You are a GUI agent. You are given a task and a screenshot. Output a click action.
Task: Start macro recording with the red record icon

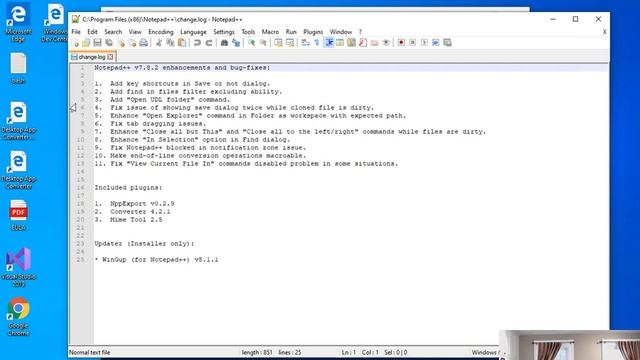(401, 42)
